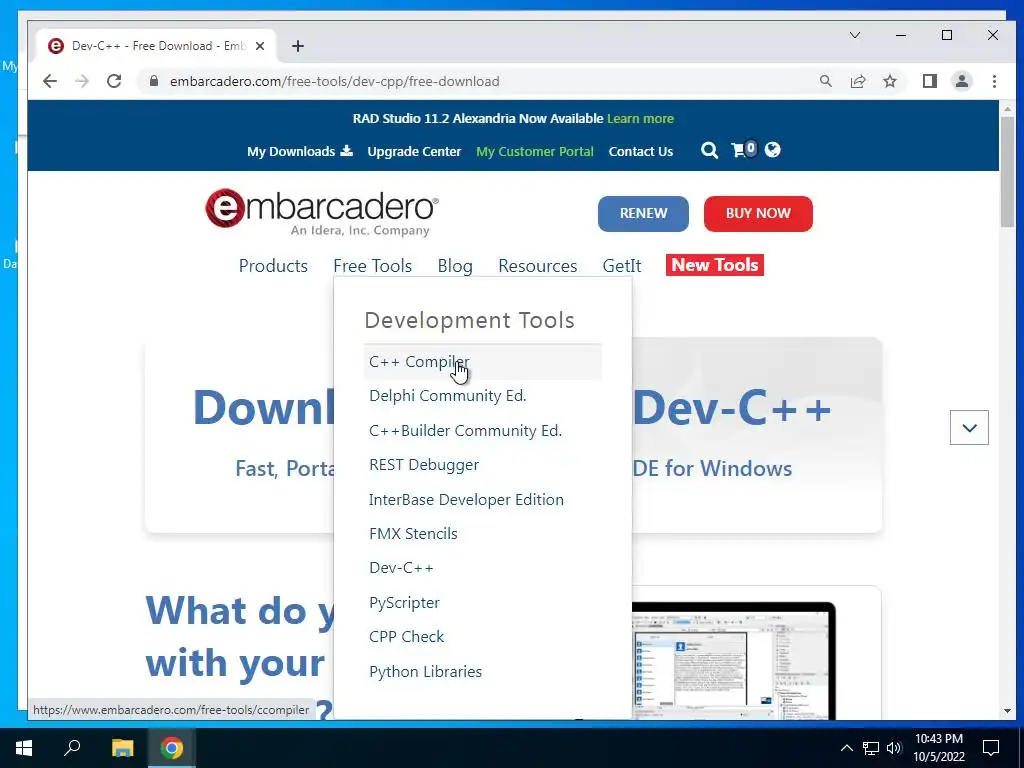Image resolution: width=1024 pixels, height=768 pixels.
Task: Click the volume speaker tray icon
Action: pyautogui.click(x=894, y=748)
